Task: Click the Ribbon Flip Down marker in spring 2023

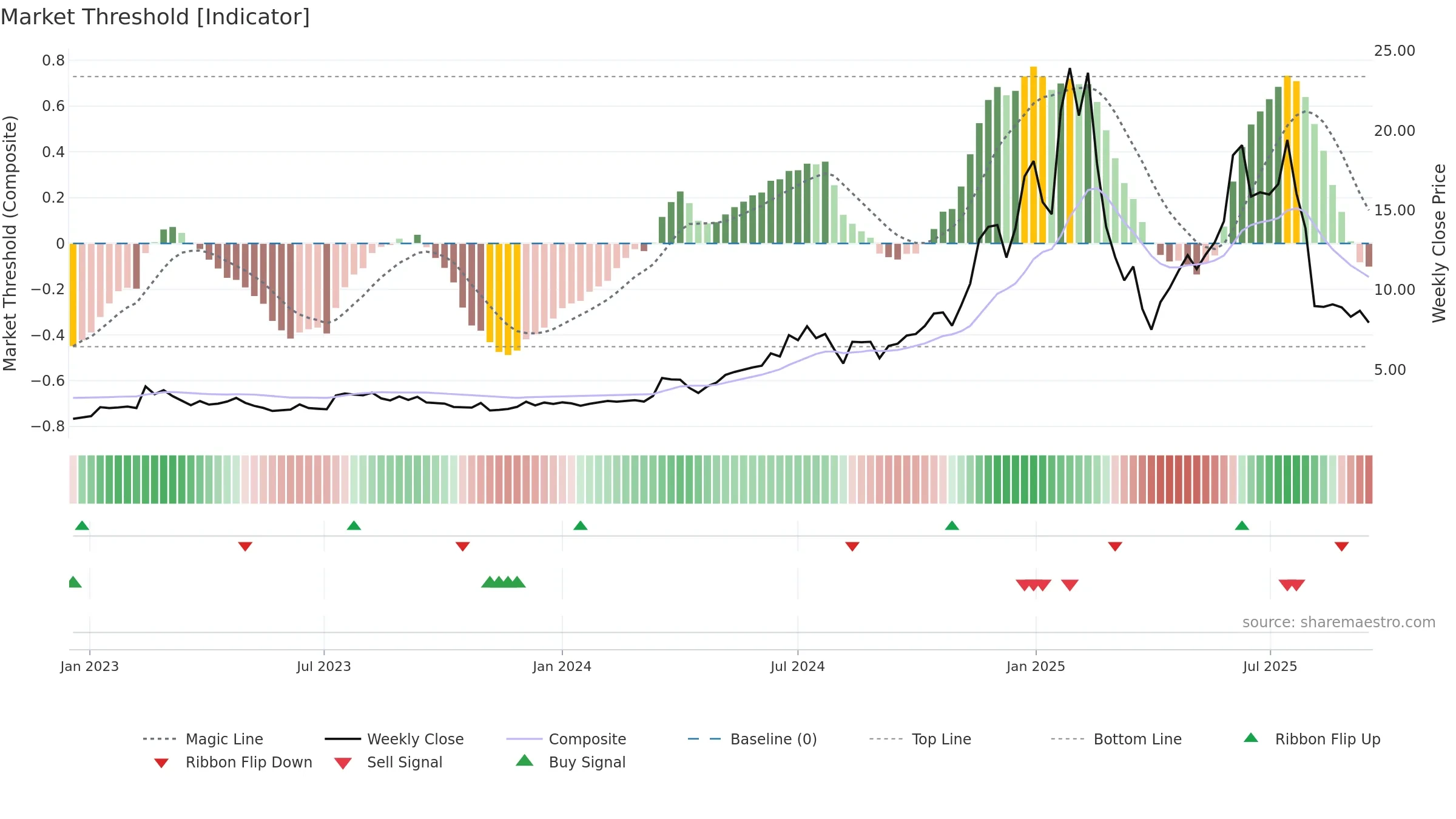Action: [245, 547]
